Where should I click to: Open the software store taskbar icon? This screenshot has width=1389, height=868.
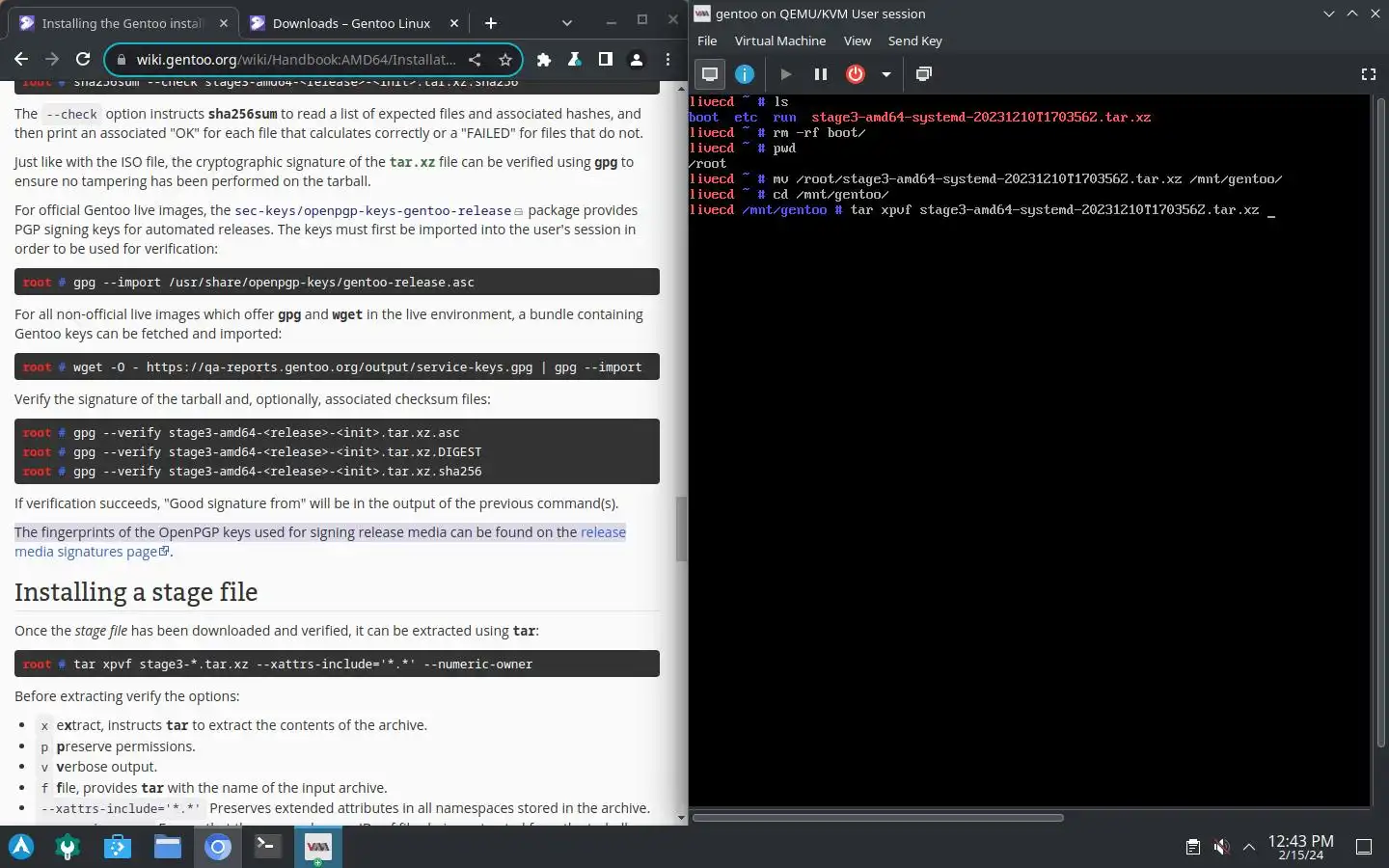118,847
